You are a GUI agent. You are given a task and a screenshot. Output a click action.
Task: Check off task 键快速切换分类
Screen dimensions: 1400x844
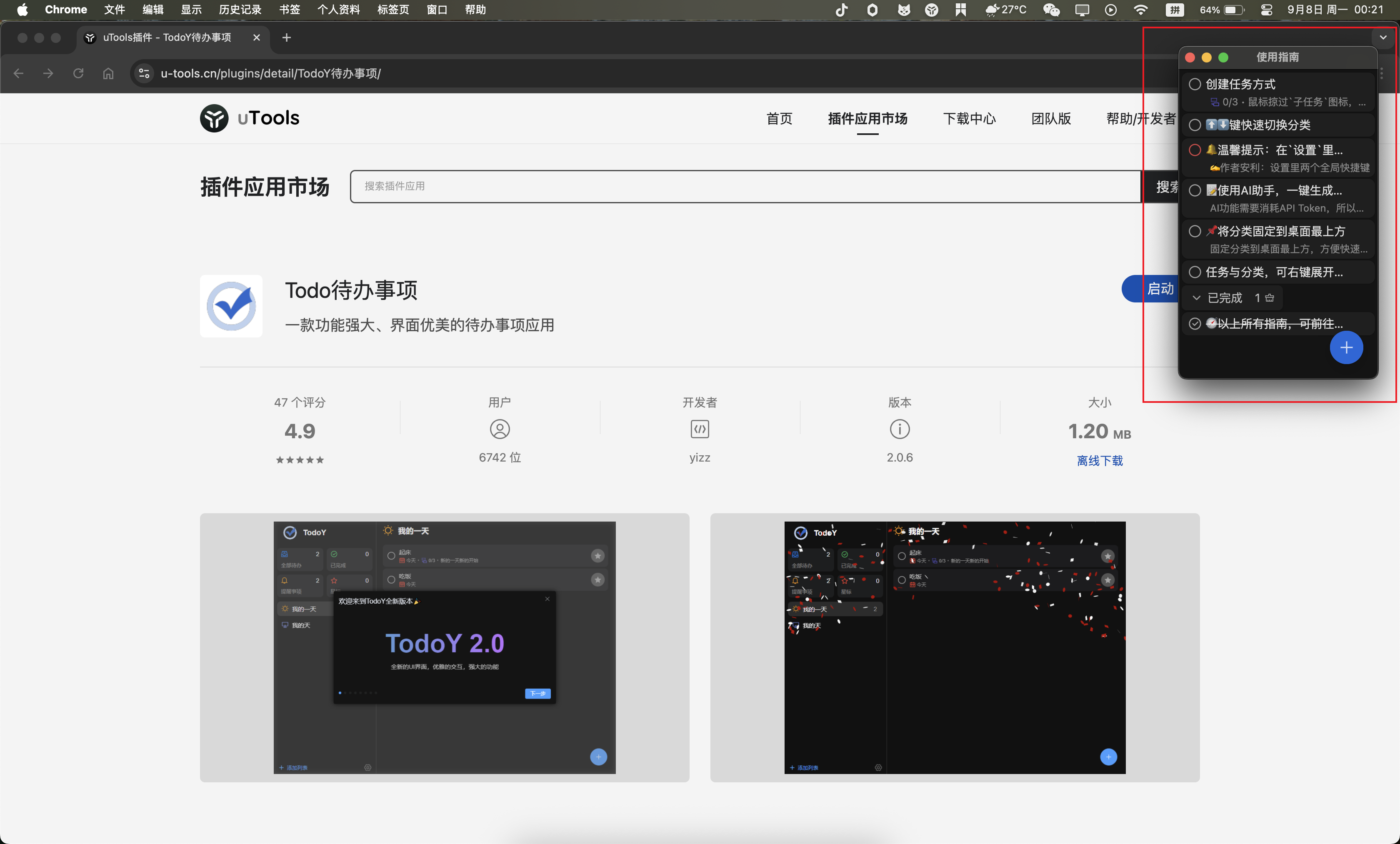[1195, 125]
